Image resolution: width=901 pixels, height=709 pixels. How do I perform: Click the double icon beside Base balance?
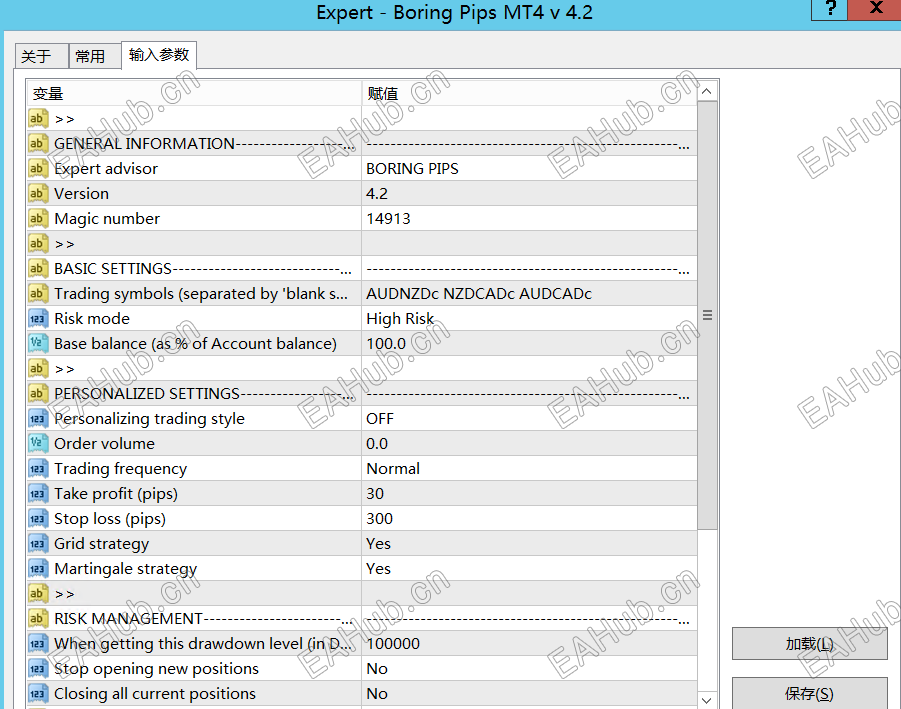click(38, 344)
